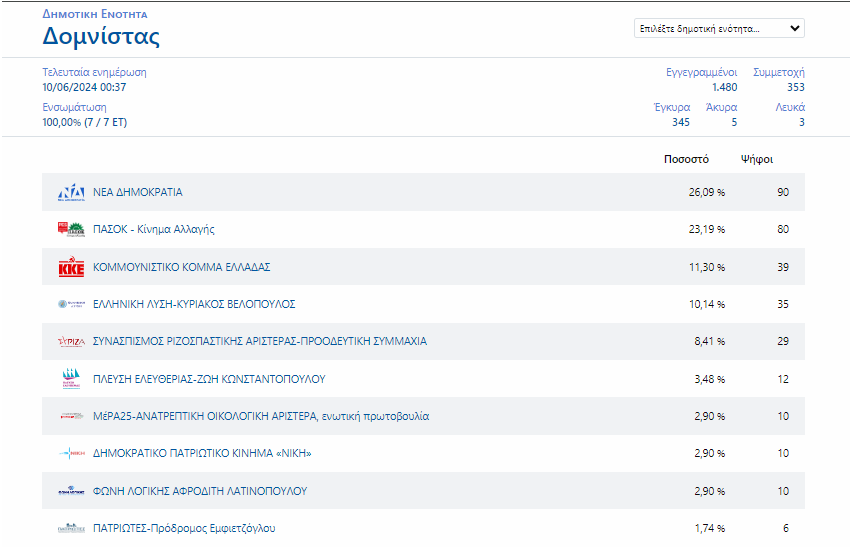
Task: Click the Δομνίστας heading
Action: (101, 37)
